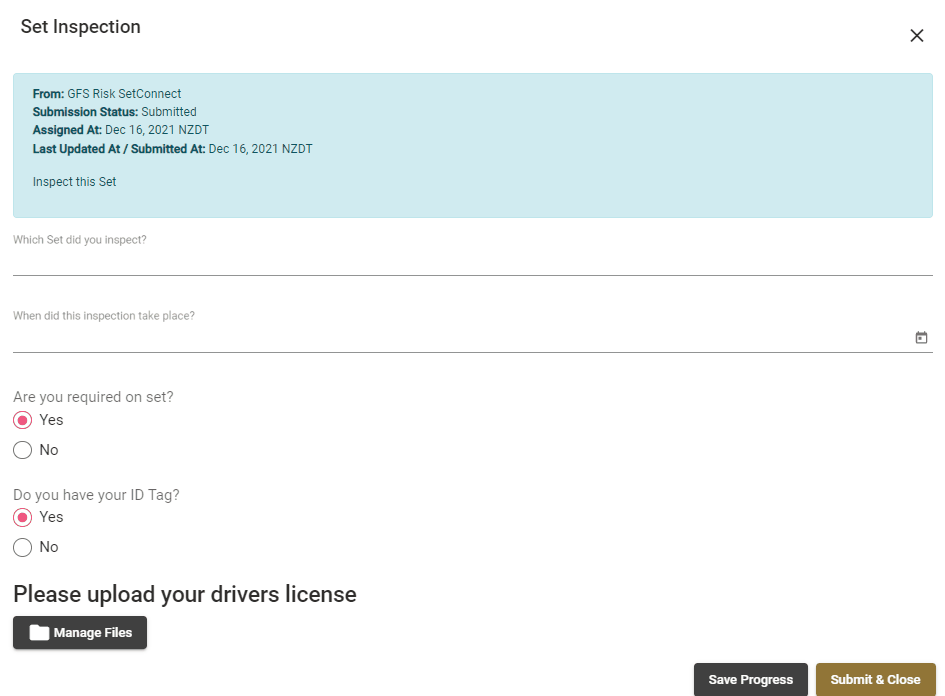Save Progress on the inspection form
The image size is (945, 696).
[750, 679]
